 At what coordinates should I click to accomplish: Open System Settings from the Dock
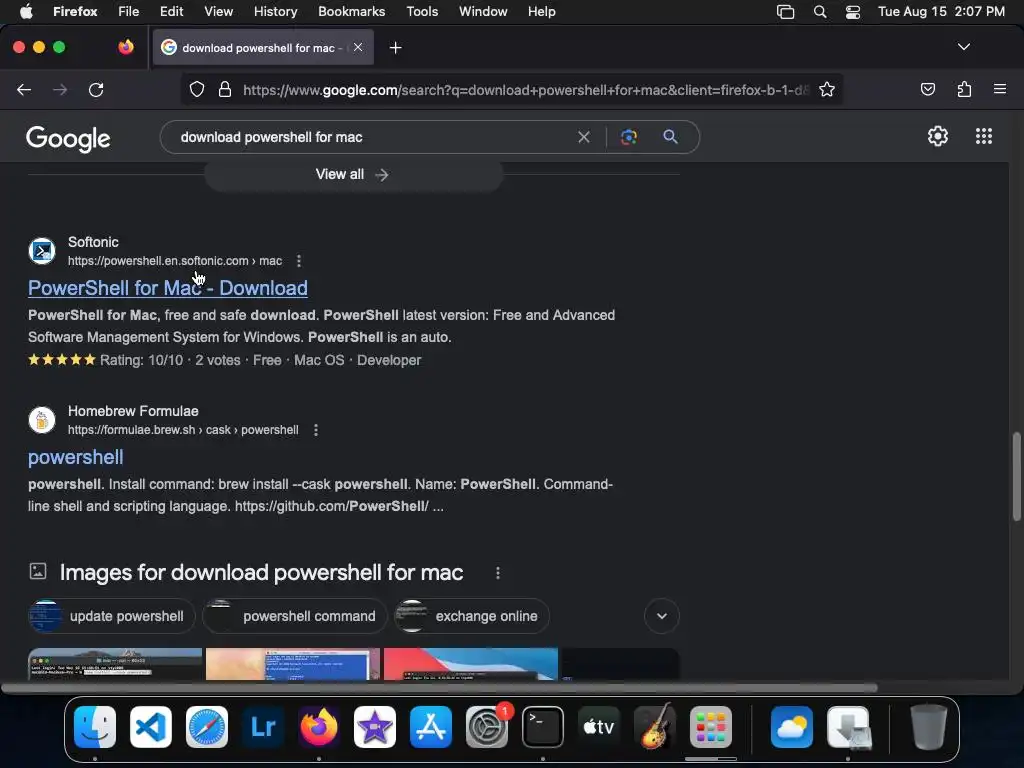487,727
